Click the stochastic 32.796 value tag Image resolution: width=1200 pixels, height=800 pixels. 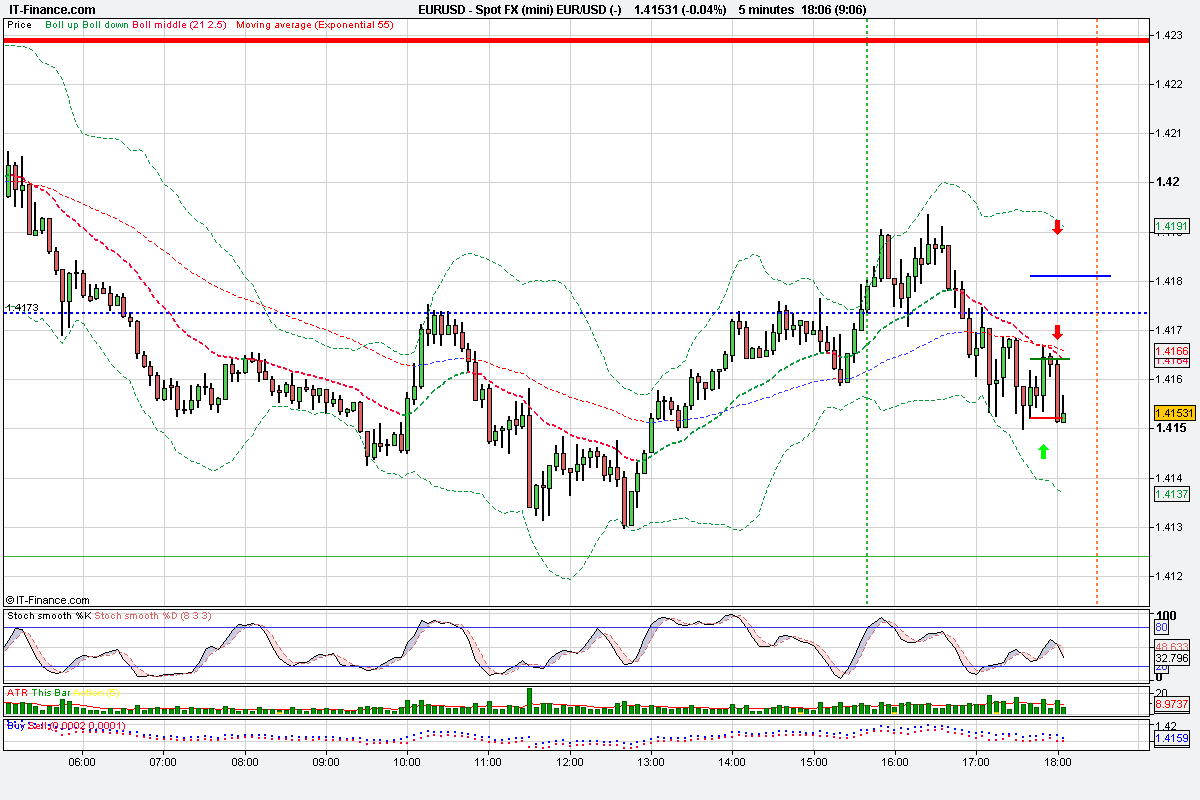(x=1171, y=659)
